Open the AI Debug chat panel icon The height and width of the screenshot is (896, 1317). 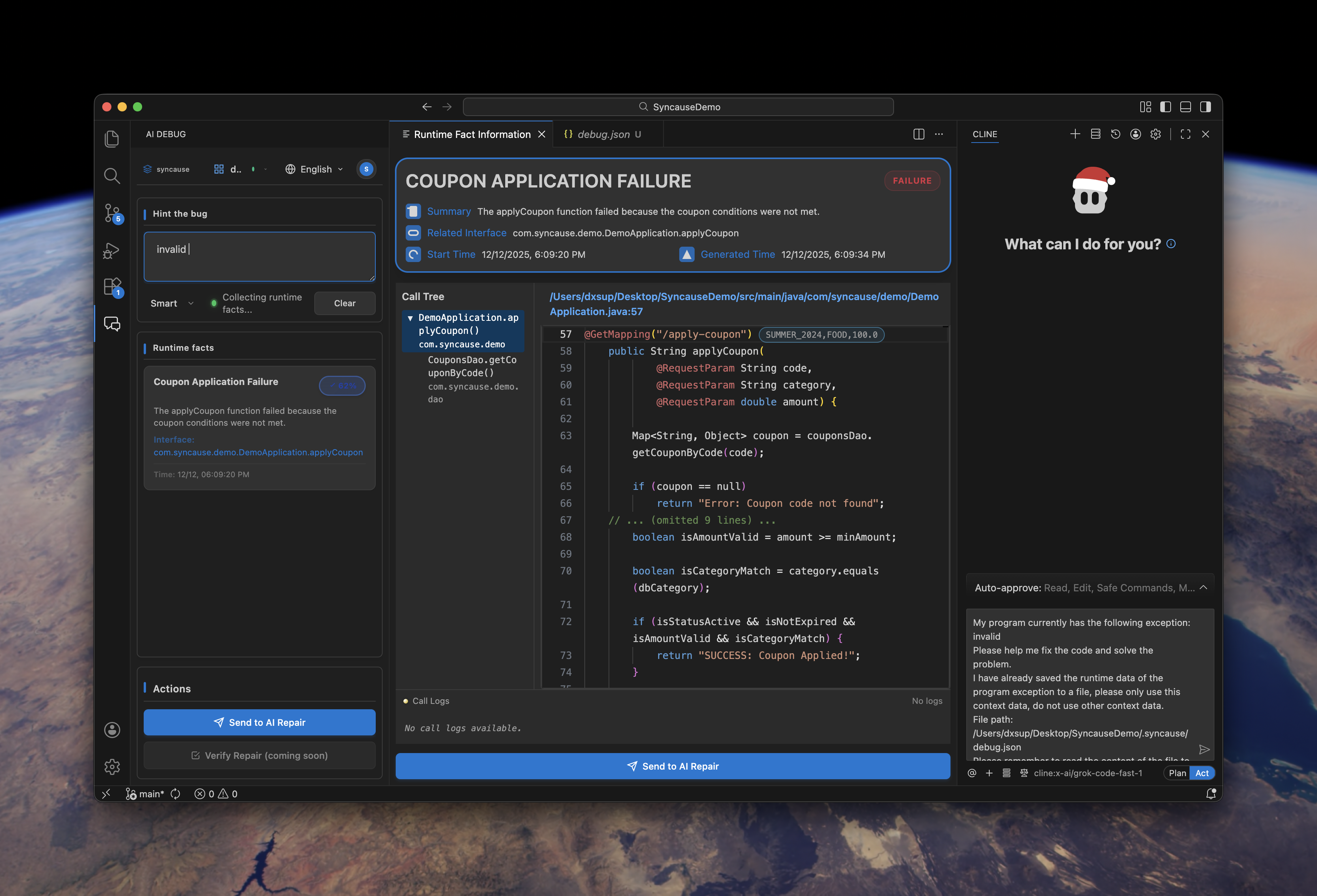pyautogui.click(x=112, y=324)
